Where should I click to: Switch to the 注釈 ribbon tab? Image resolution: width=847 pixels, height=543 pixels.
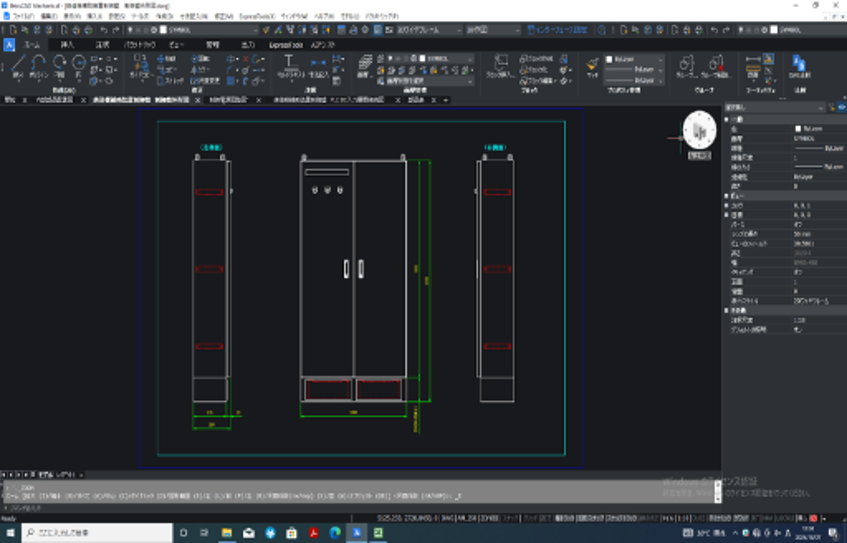point(102,45)
